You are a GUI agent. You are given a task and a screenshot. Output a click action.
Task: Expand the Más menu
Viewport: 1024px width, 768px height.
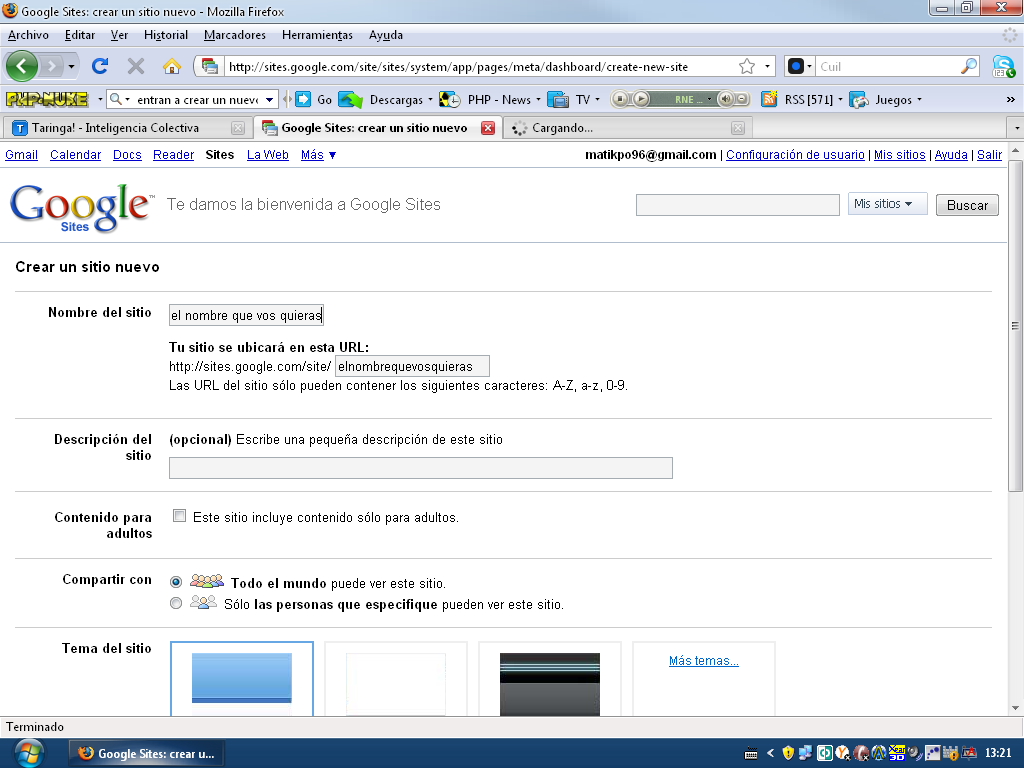click(319, 155)
